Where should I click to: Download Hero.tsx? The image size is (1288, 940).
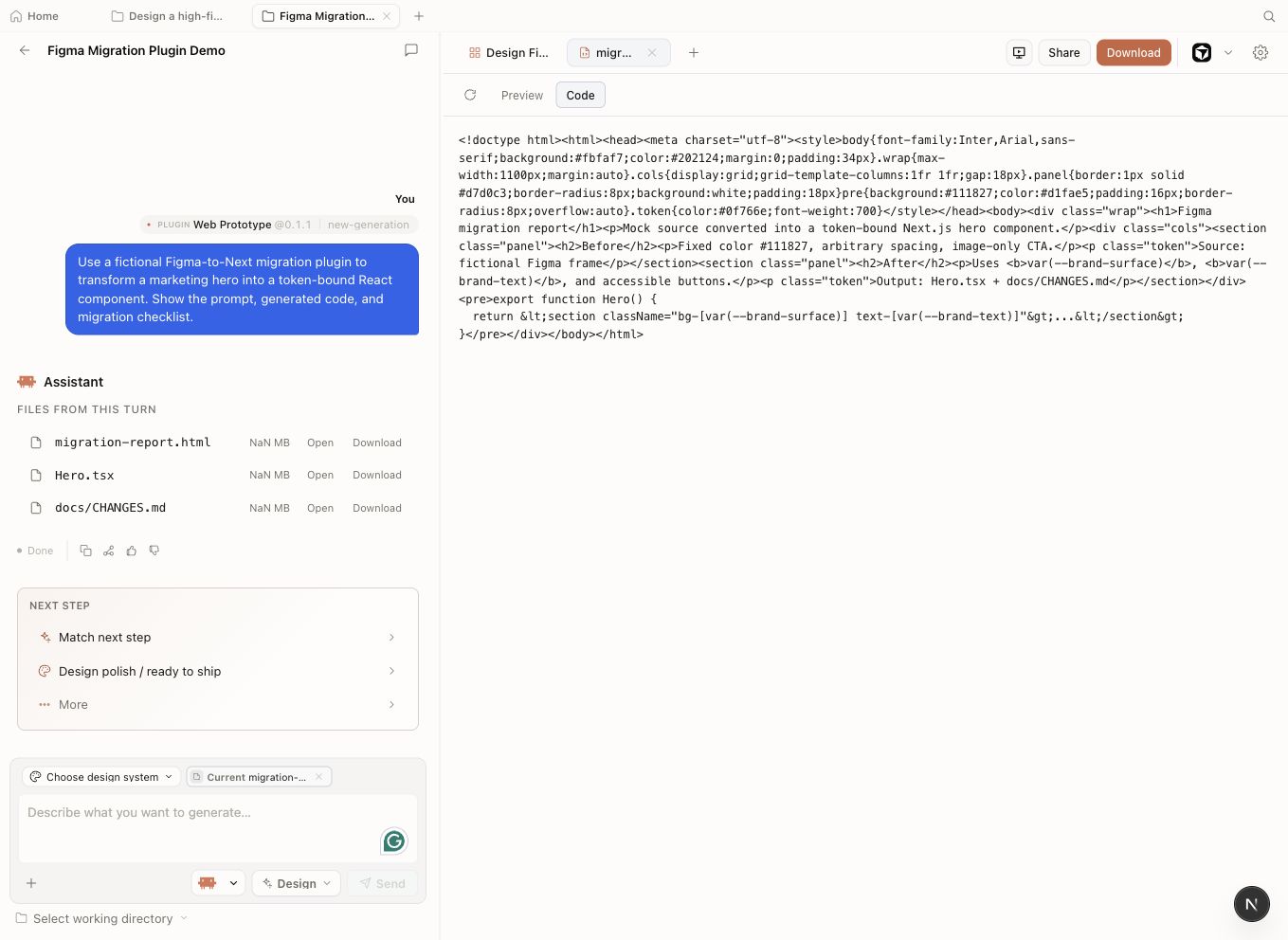[x=377, y=475]
